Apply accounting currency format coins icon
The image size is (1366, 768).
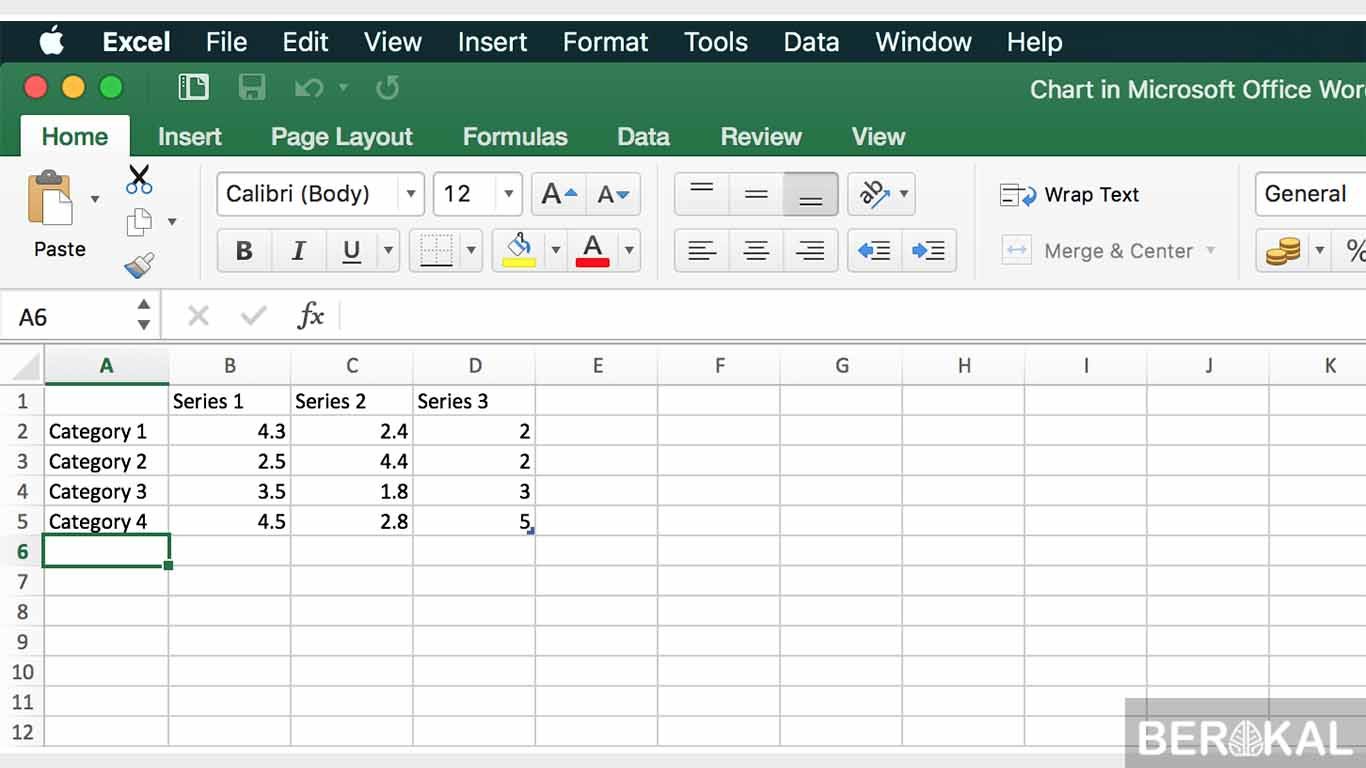tap(1283, 251)
